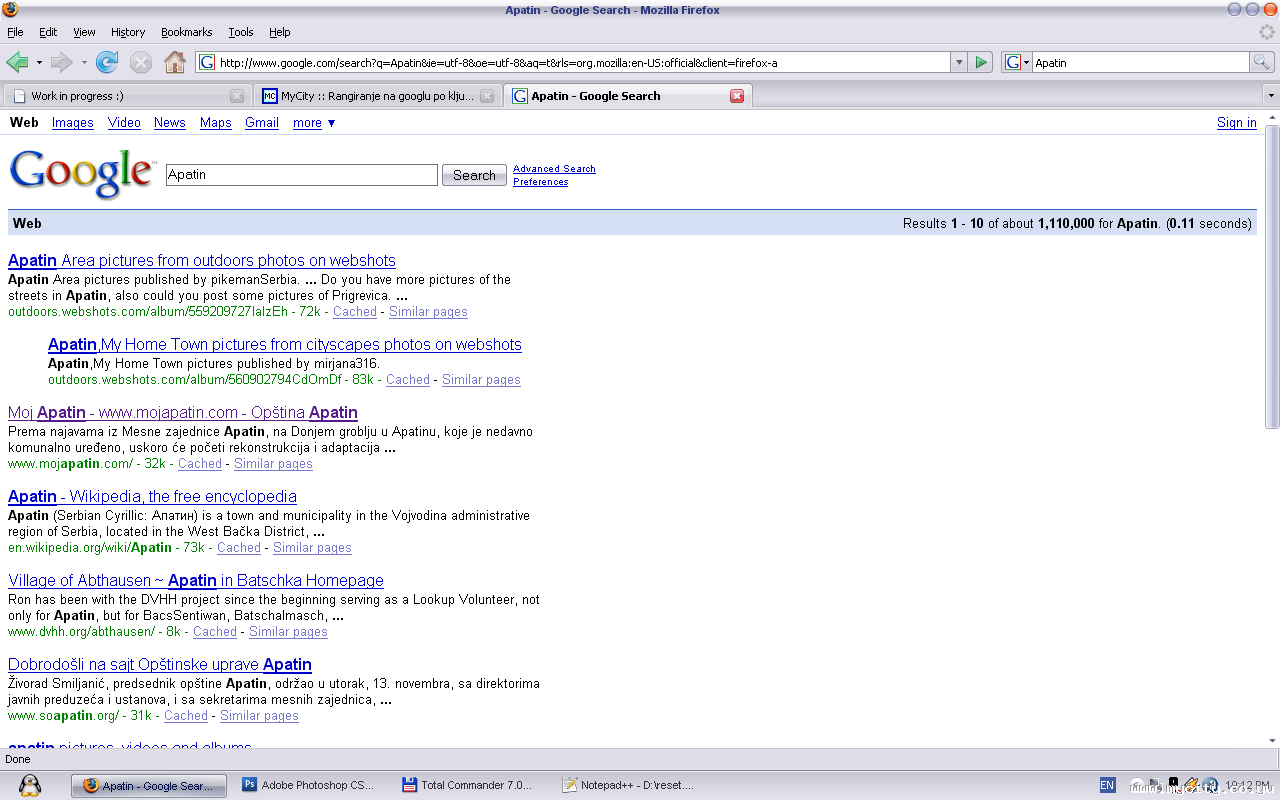This screenshot has width=1280, height=800.
Task: Open the Moj Apatin mojapatin.com result
Action: tap(183, 413)
